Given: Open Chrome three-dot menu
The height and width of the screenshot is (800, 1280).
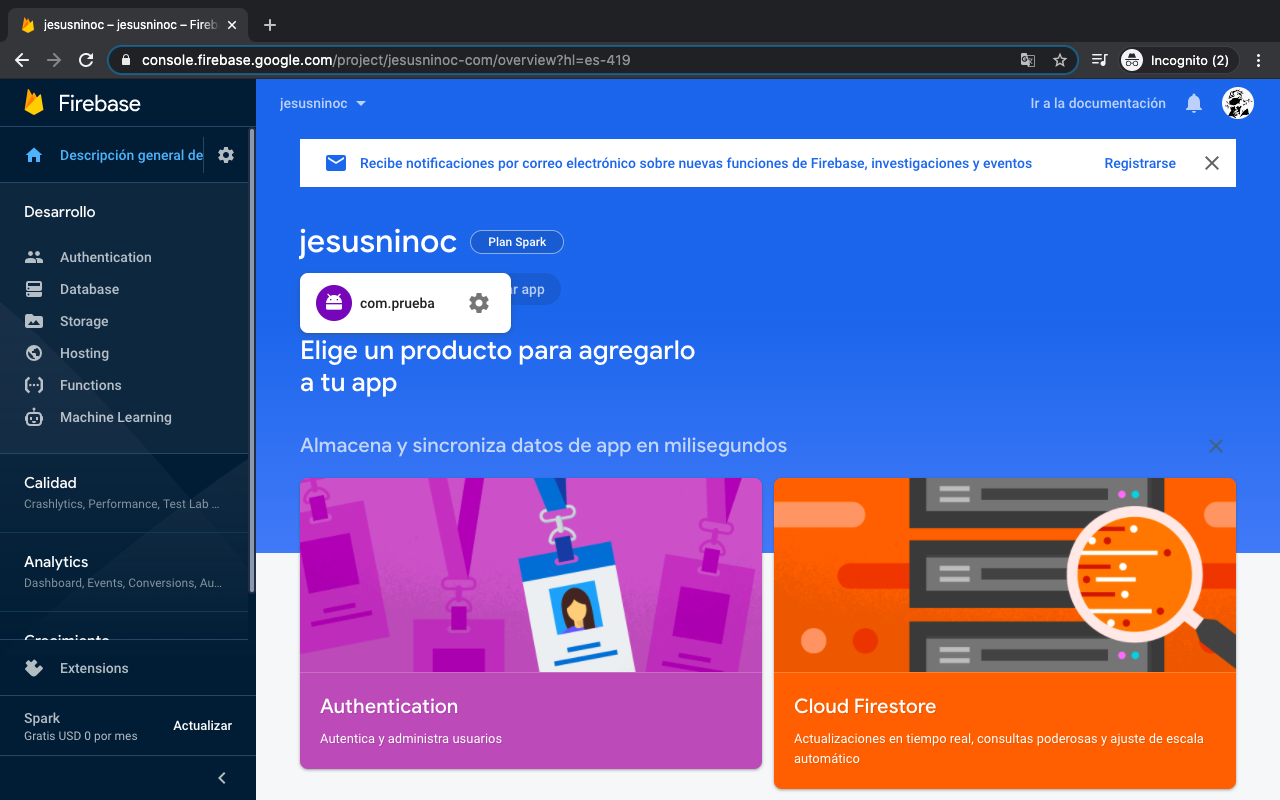Looking at the screenshot, I should [x=1259, y=60].
